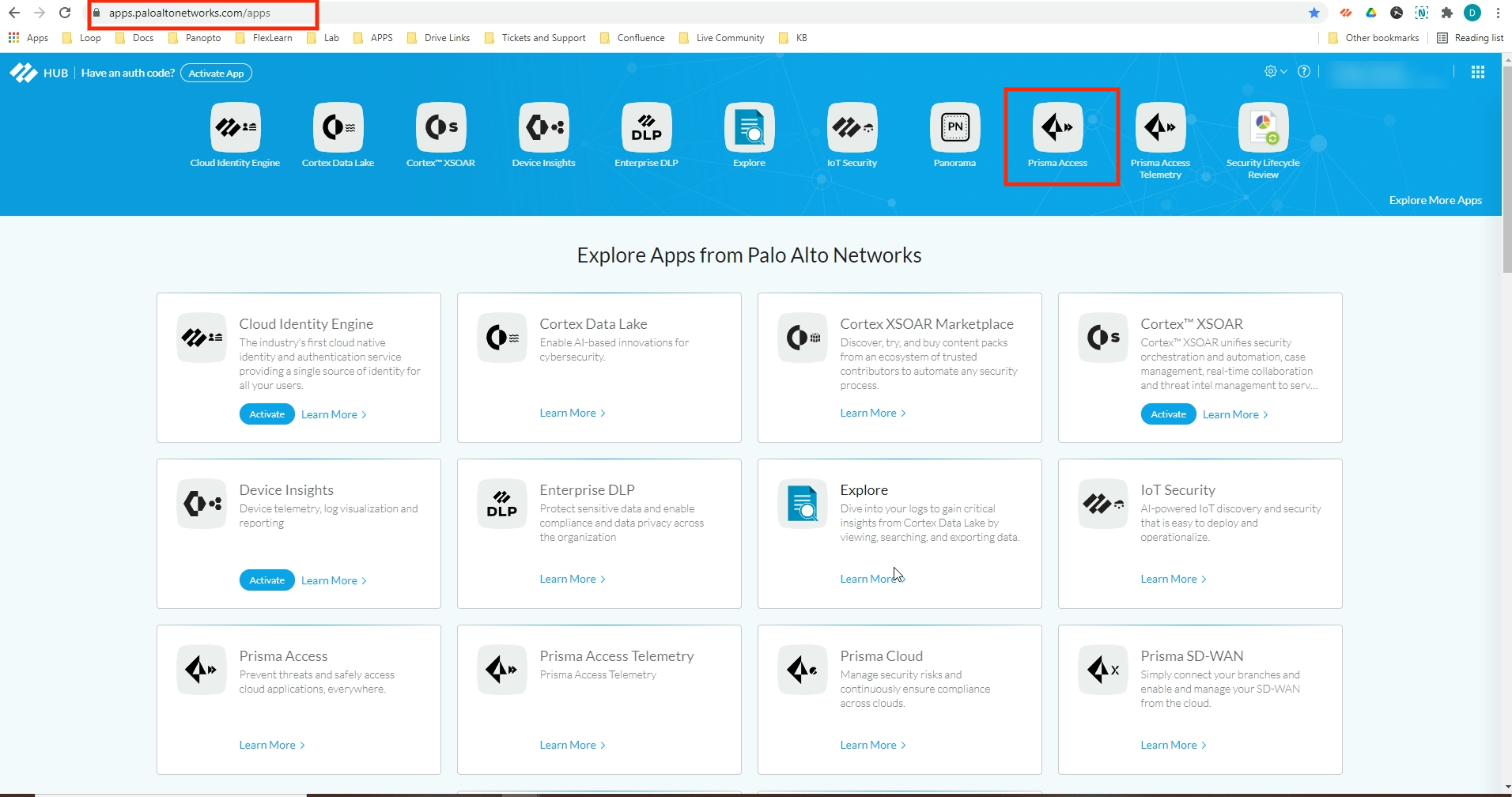Launch Cortex Data Lake from the top bar
The height and width of the screenshot is (797, 1512).
tap(338, 128)
